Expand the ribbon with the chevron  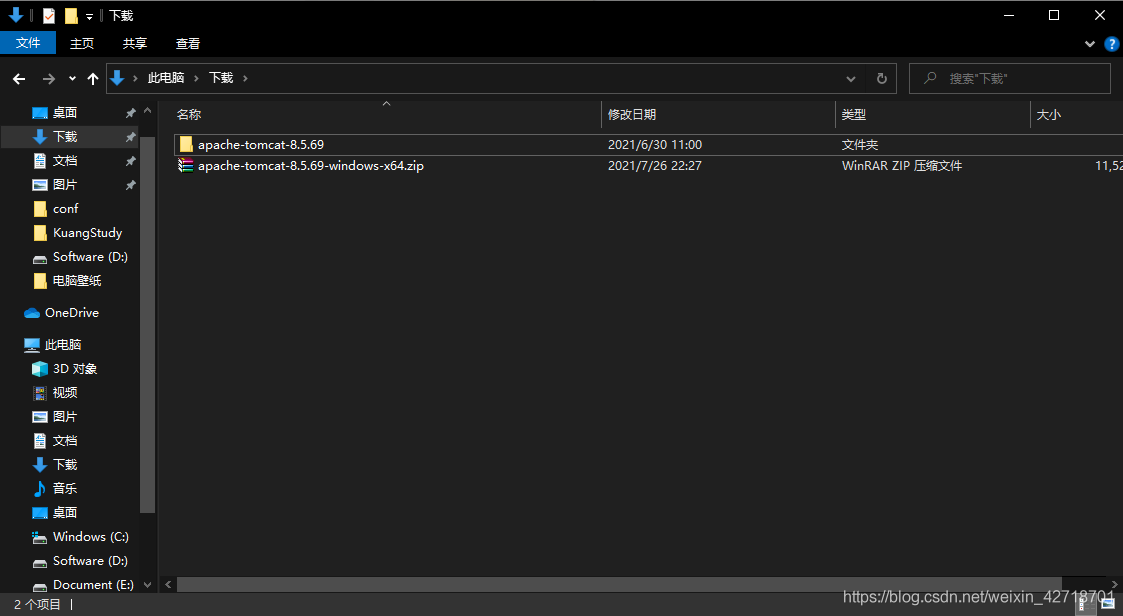[1089, 44]
